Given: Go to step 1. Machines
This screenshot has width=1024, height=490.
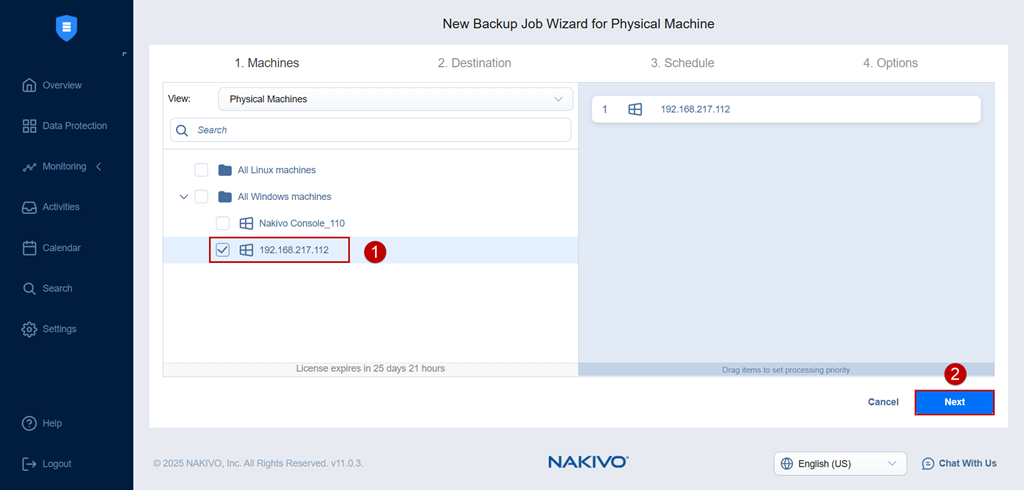Looking at the screenshot, I should point(267,63).
